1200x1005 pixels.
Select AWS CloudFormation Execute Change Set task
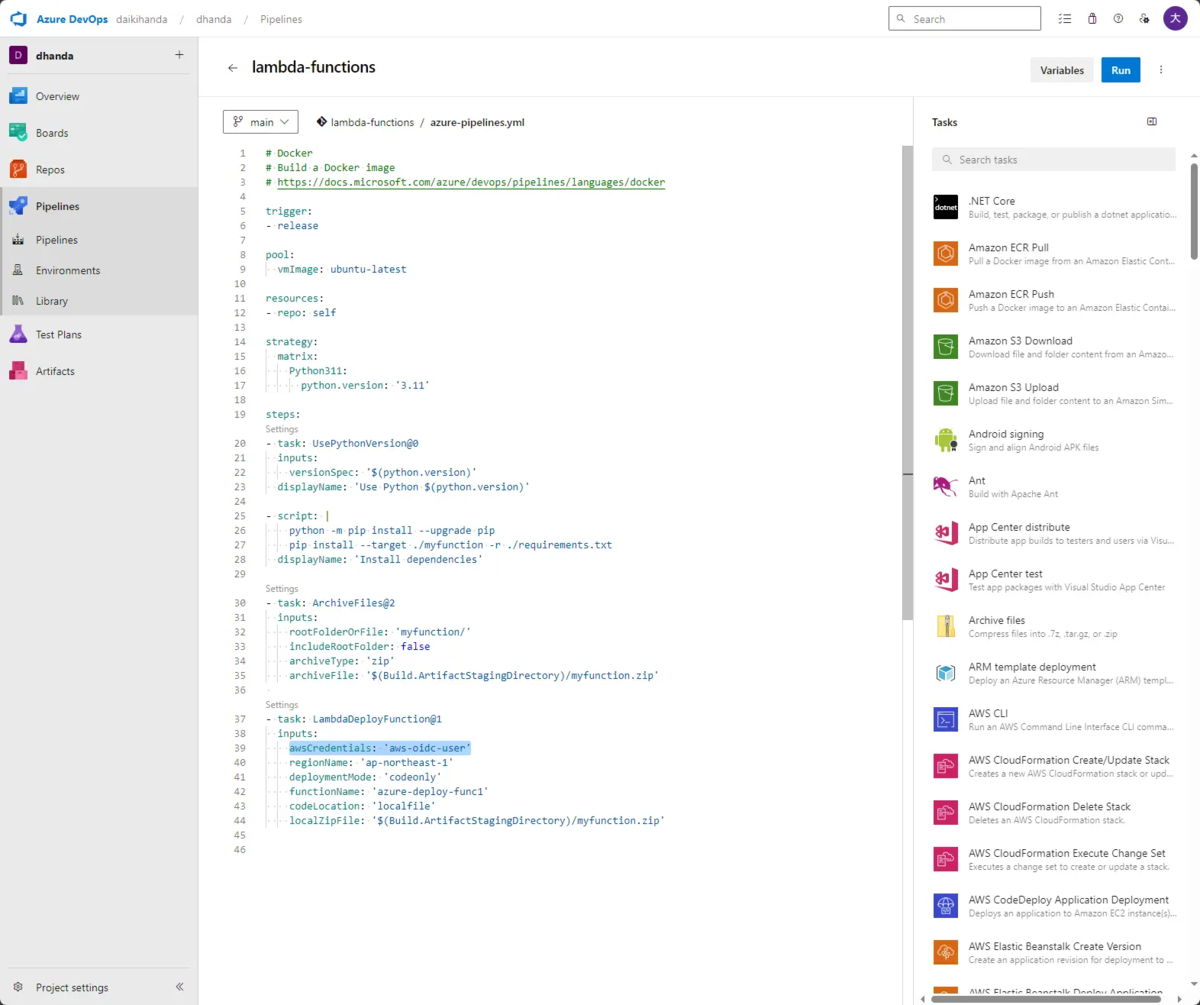click(x=1054, y=859)
